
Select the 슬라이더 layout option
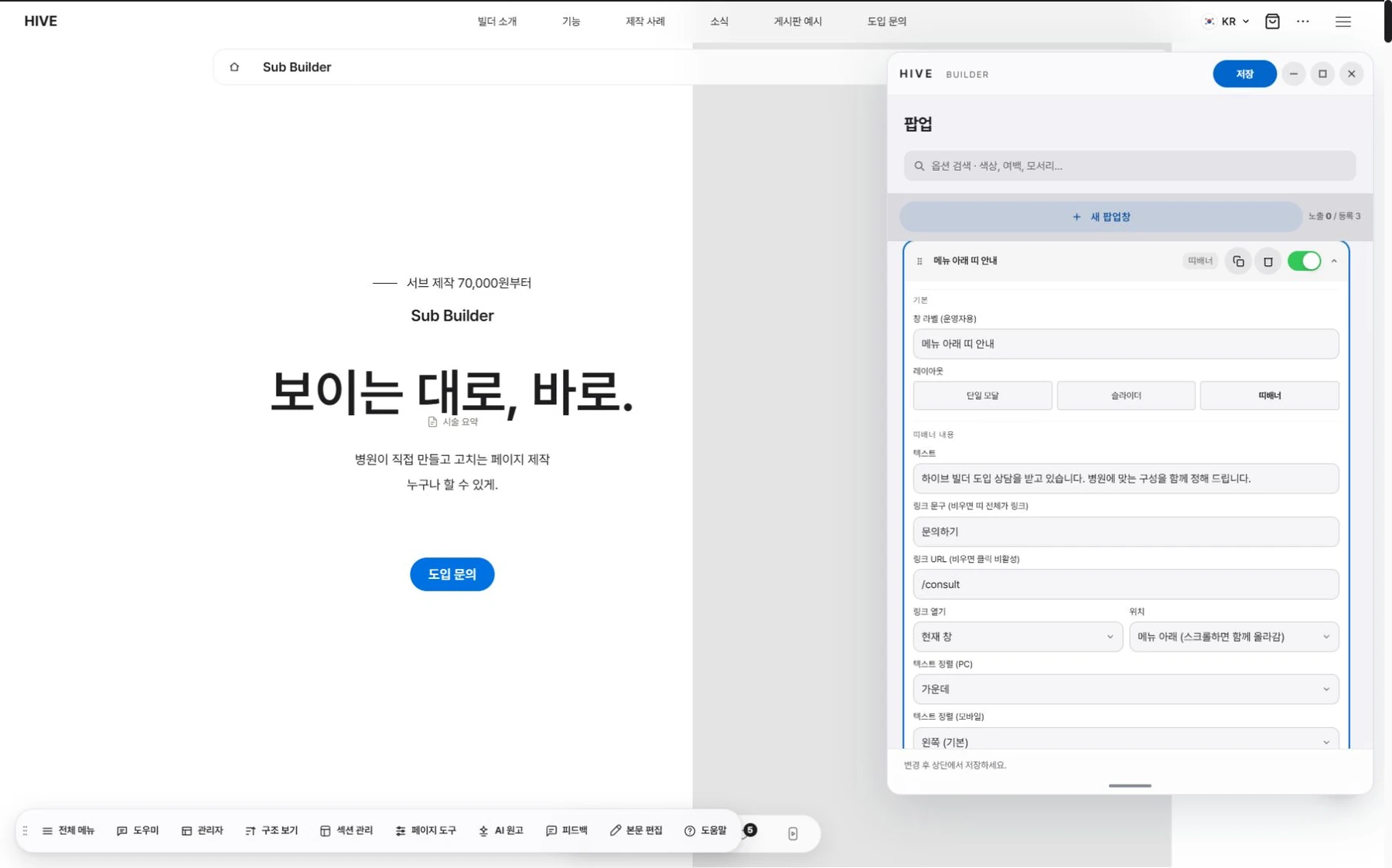(1126, 396)
